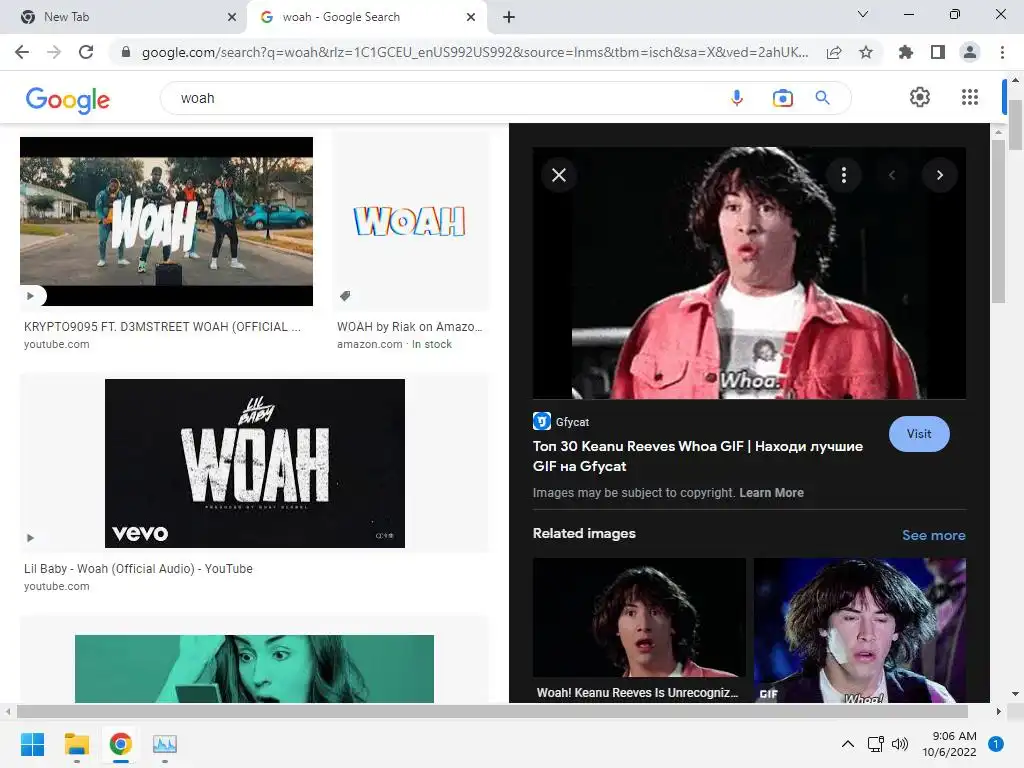Open Chrome extensions puzzle icon
Screen dimensions: 1024x768
click(906, 52)
